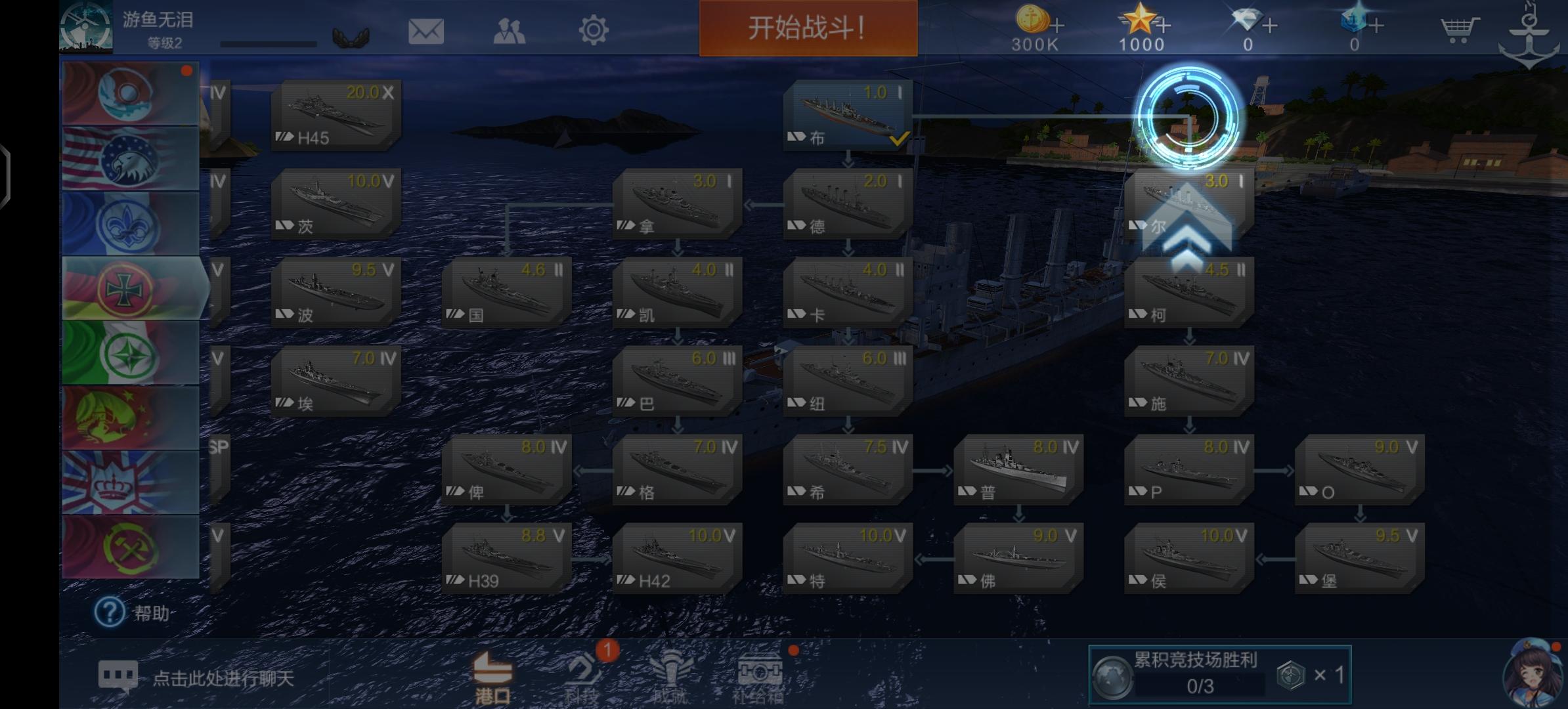Add gold coins with plus button

coord(1056,26)
